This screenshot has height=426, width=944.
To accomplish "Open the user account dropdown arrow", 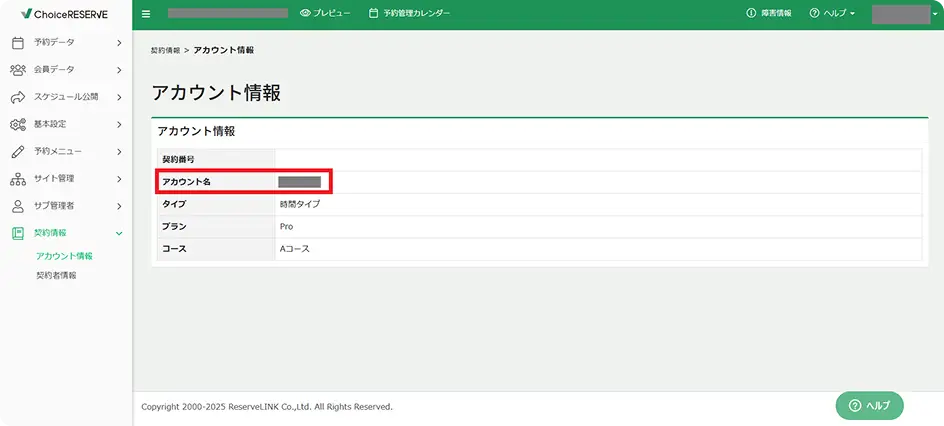I will pos(935,14).
